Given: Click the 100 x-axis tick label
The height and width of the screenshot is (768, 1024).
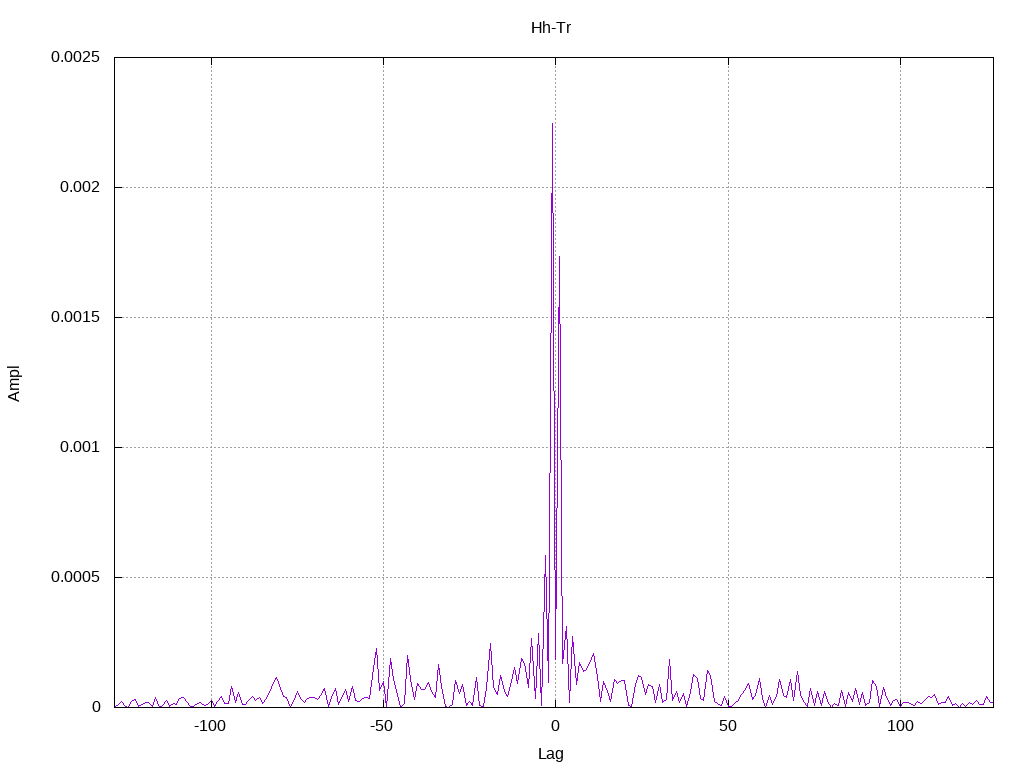Looking at the screenshot, I should pyautogui.click(x=901, y=726).
